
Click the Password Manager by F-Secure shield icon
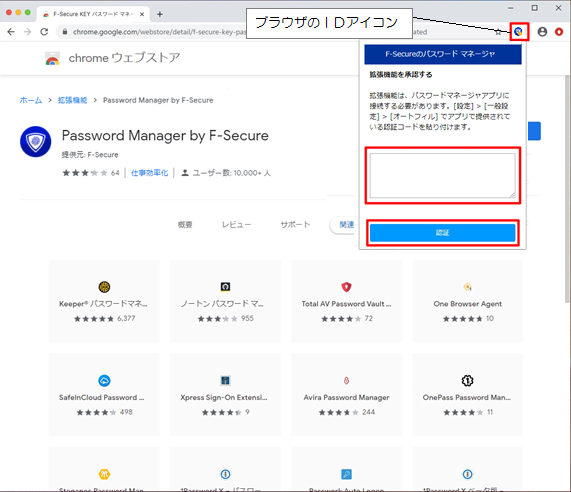[35, 142]
